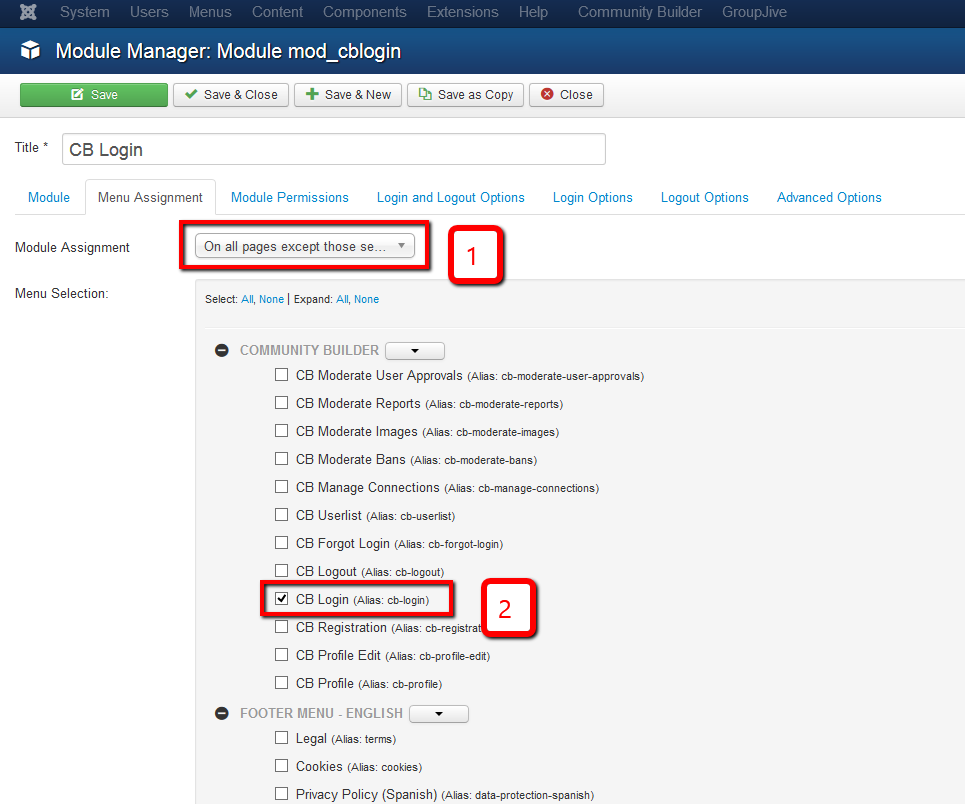965x804 pixels.
Task: Check CB Registration checkbox
Action: point(281,627)
